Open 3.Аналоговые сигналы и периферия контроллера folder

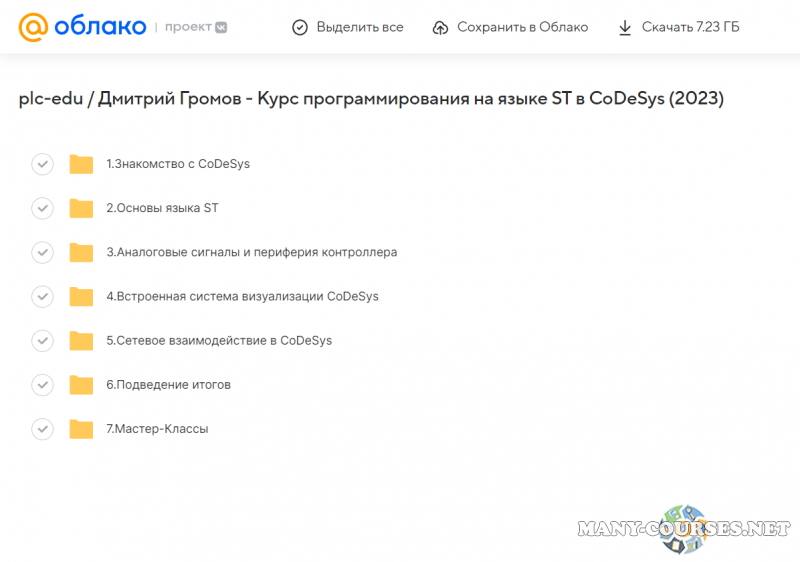(251, 252)
